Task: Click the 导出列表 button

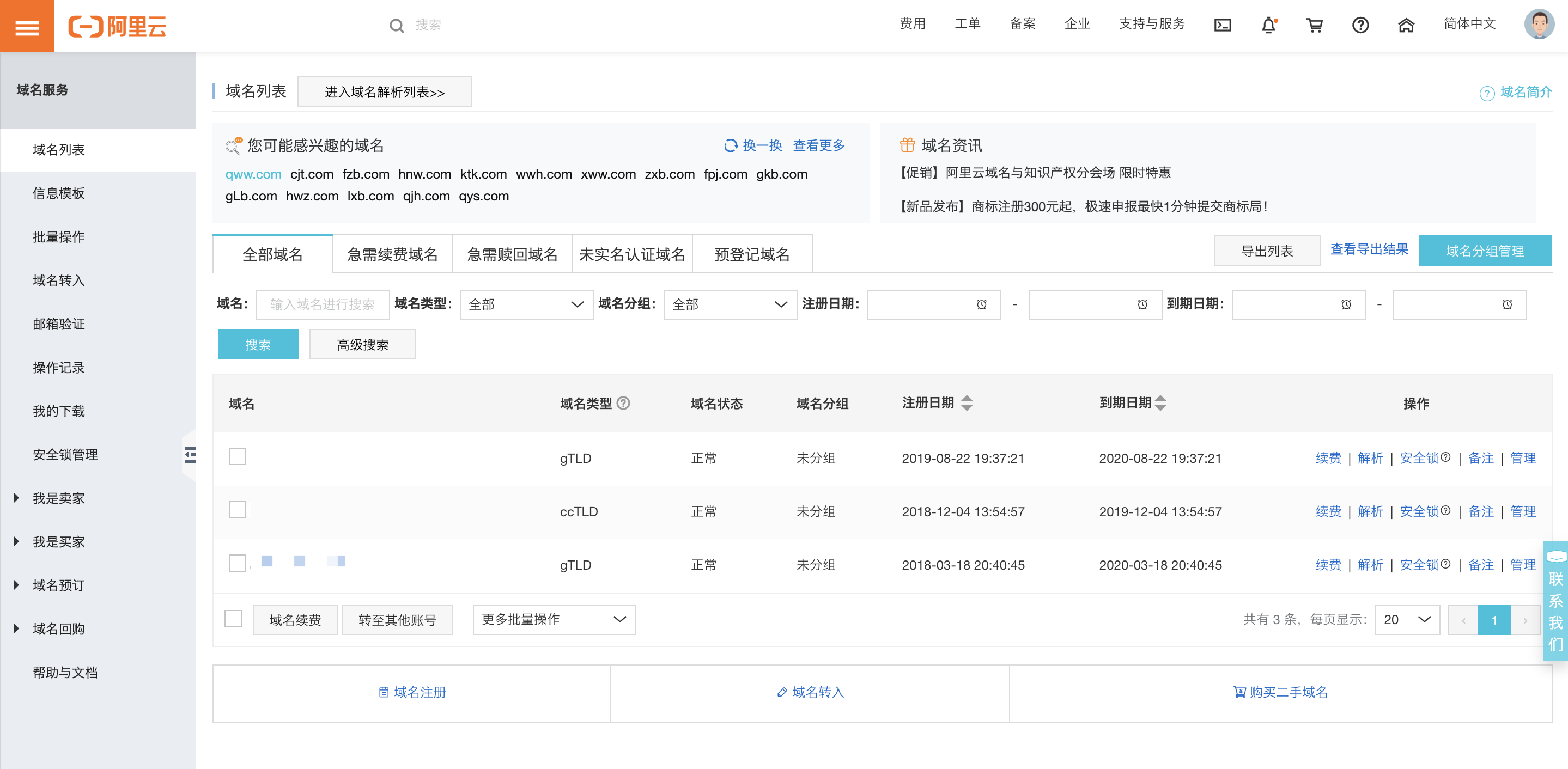Action: (x=1266, y=250)
